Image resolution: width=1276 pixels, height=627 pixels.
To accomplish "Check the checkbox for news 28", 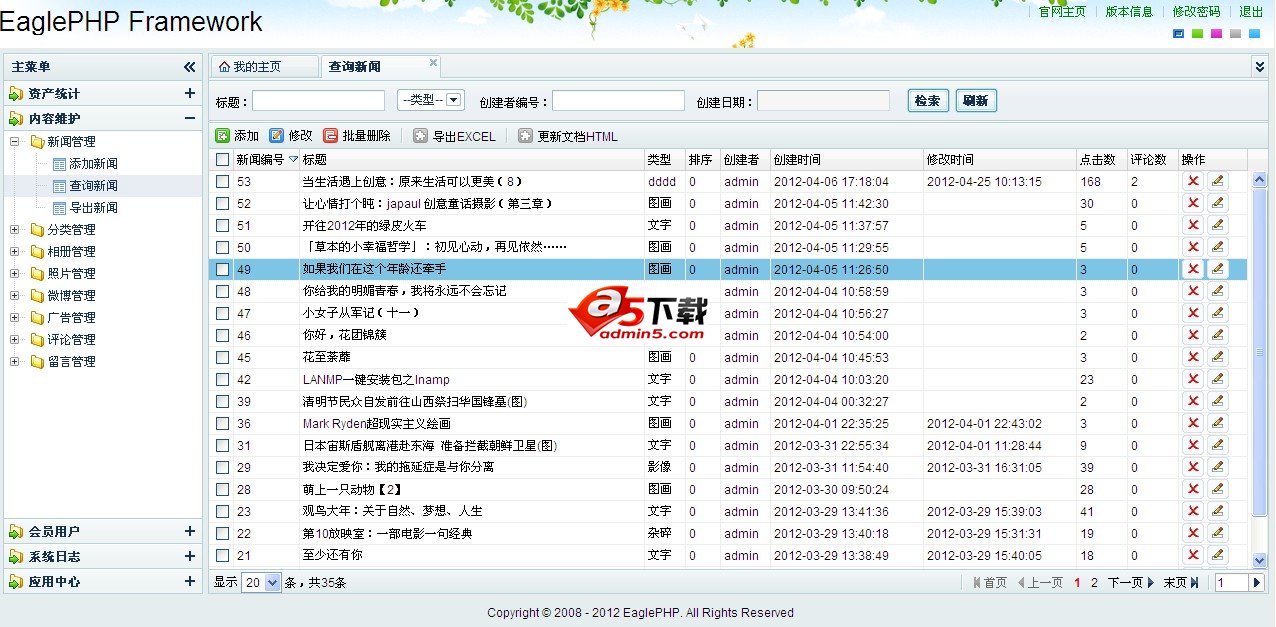I will click(222, 490).
